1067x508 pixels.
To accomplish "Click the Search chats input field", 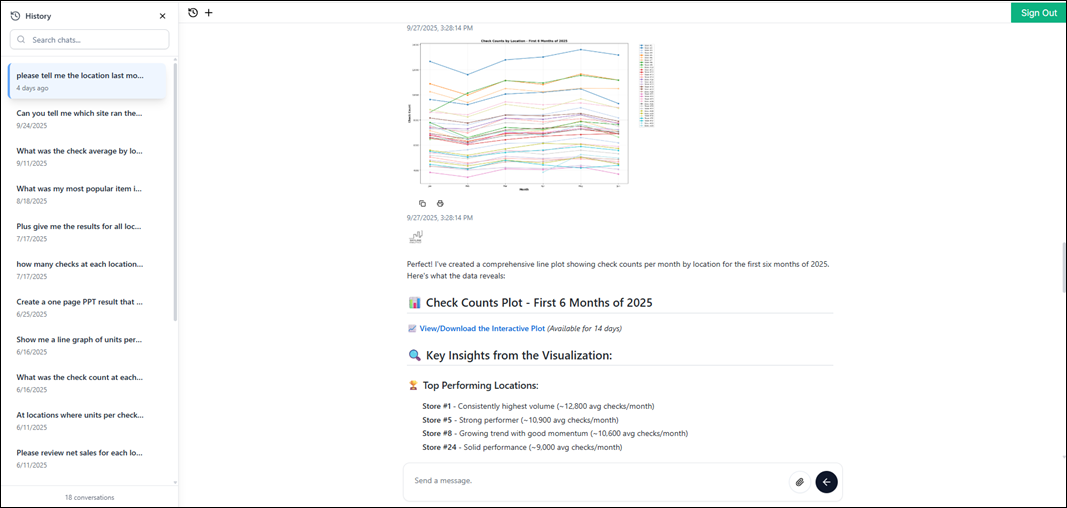I will tap(90, 40).
